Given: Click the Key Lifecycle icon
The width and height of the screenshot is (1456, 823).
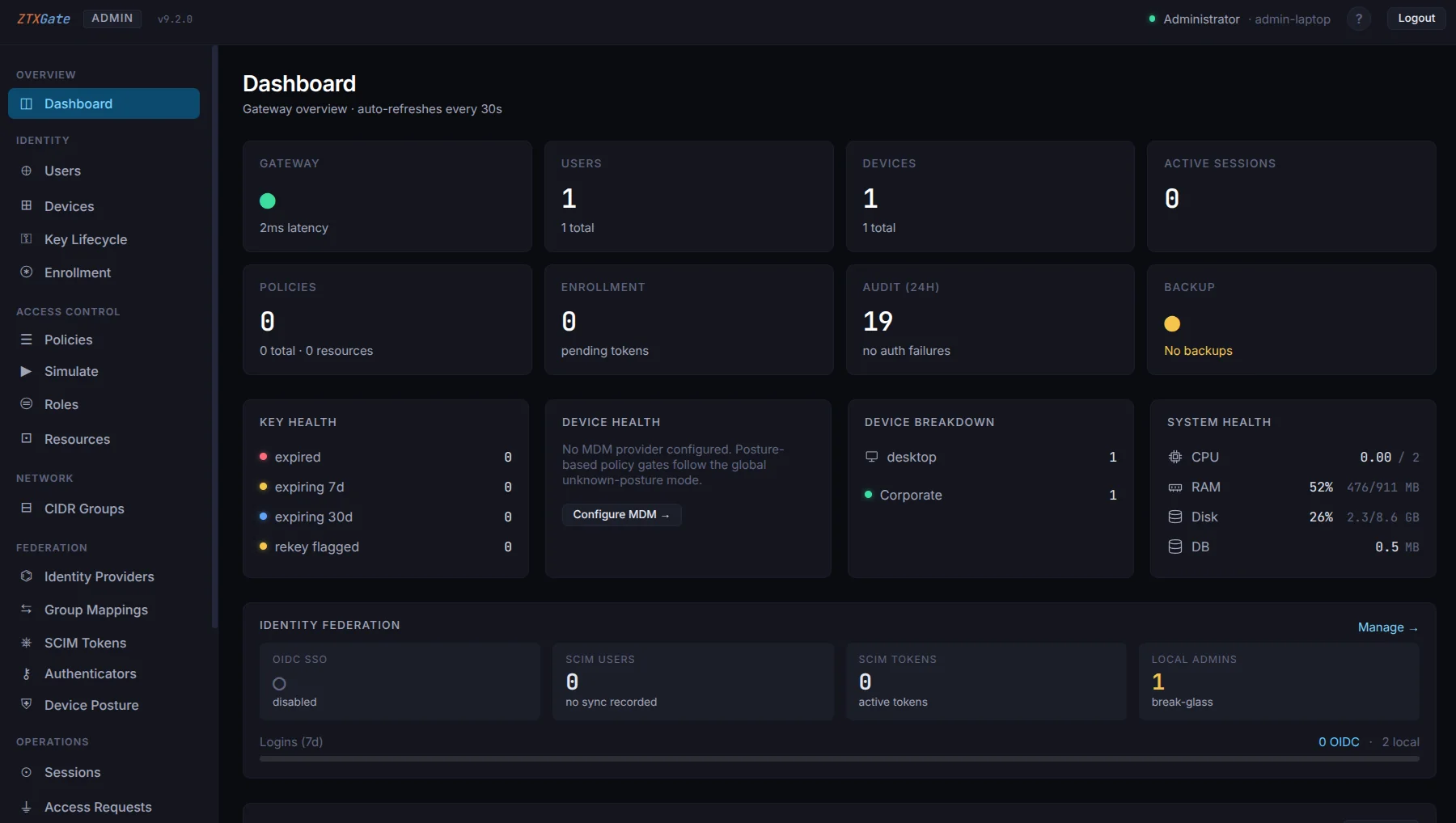Looking at the screenshot, I should tap(26, 238).
